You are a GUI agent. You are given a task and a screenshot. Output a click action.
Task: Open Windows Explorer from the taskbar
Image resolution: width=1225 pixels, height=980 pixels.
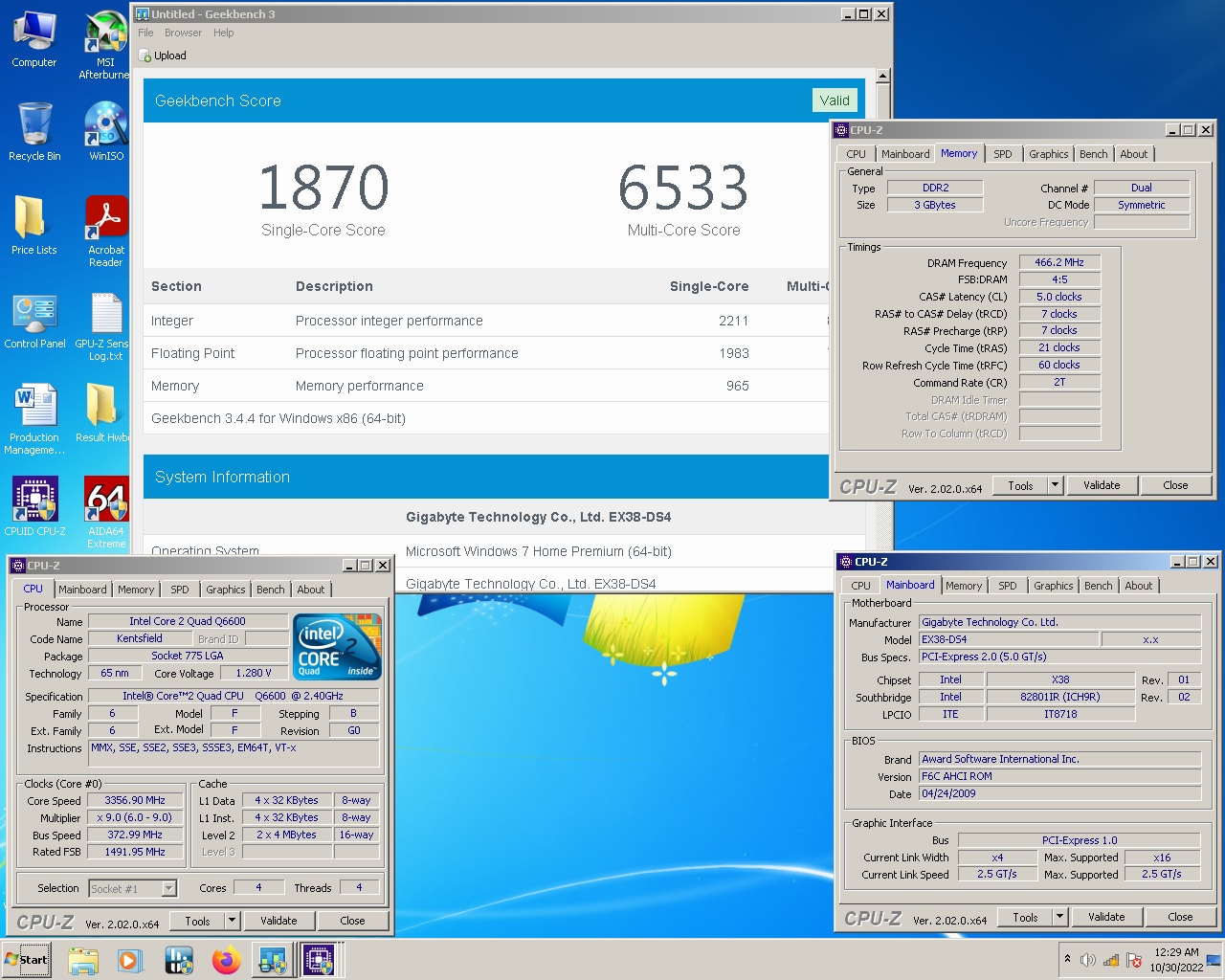point(83,960)
